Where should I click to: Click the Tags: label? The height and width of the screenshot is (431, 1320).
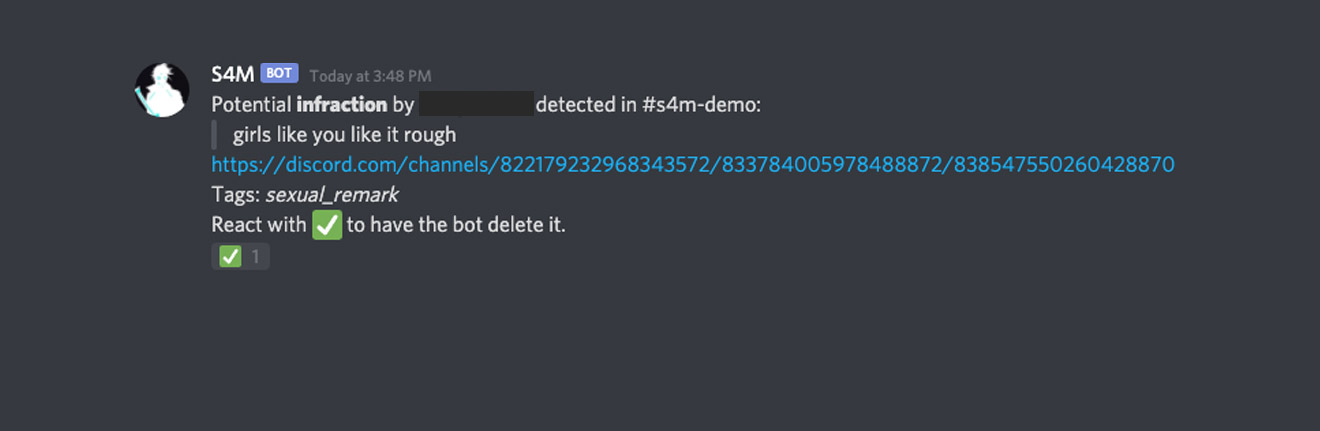tap(236, 194)
